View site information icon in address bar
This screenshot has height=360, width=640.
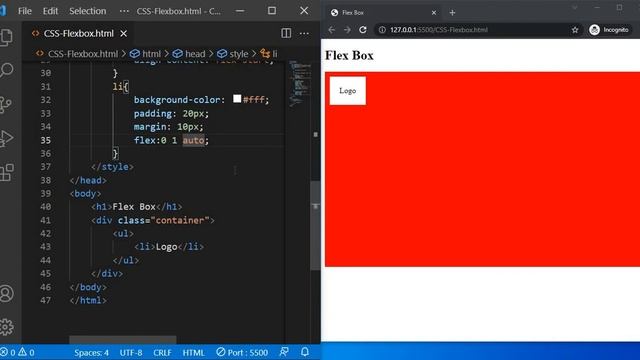coord(382,30)
